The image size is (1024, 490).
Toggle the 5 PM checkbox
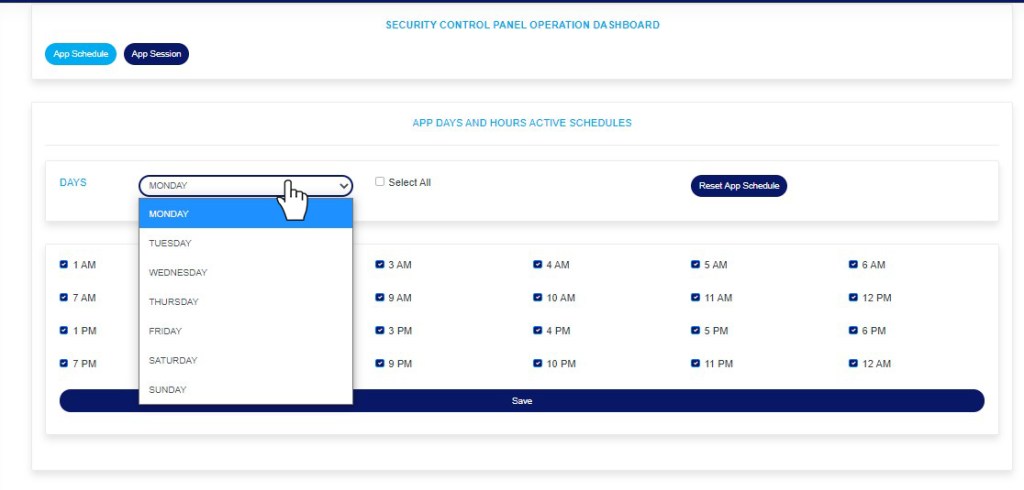[696, 331]
